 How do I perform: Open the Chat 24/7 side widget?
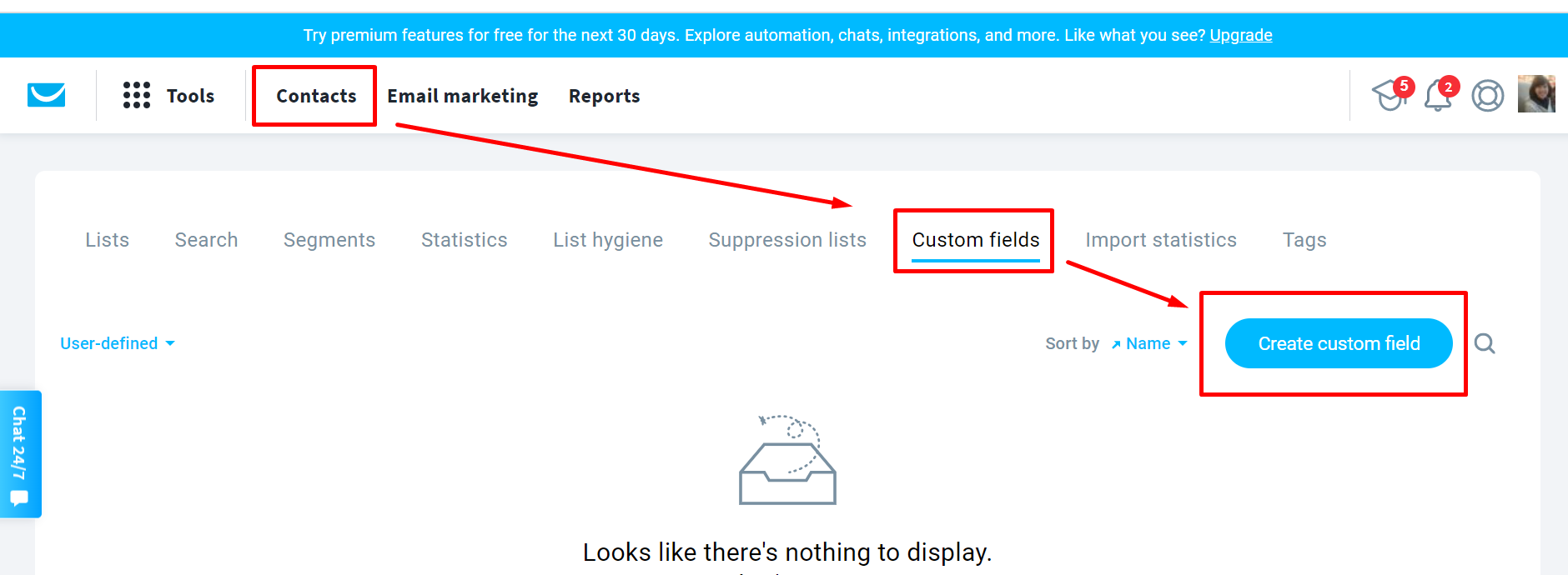[20, 454]
